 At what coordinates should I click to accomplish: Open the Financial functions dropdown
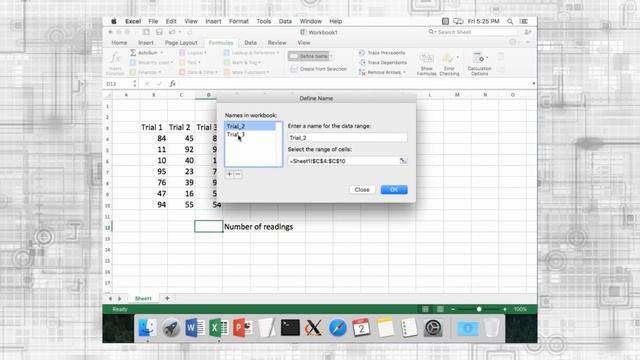tap(145, 72)
